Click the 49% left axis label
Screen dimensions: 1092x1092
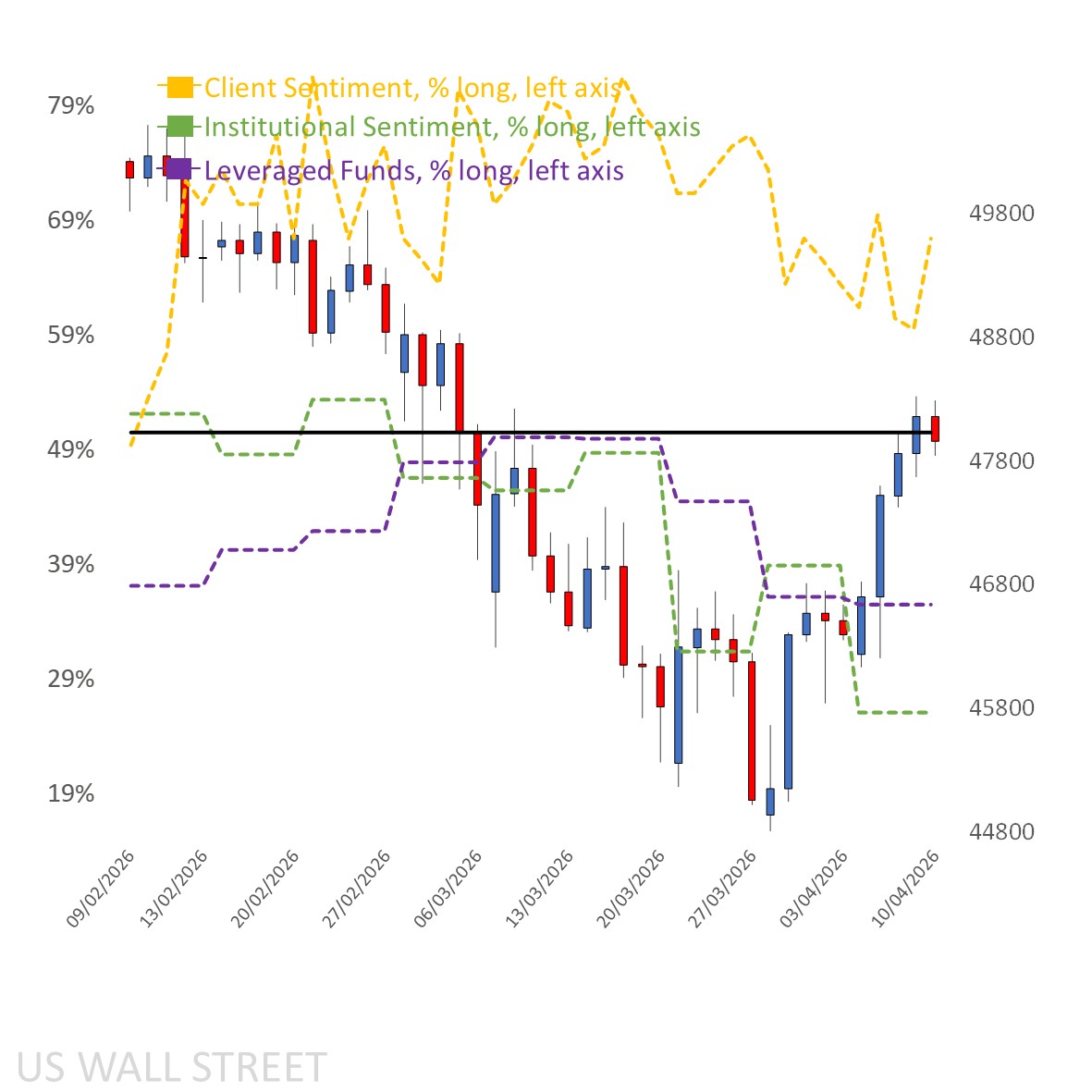point(71,449)
